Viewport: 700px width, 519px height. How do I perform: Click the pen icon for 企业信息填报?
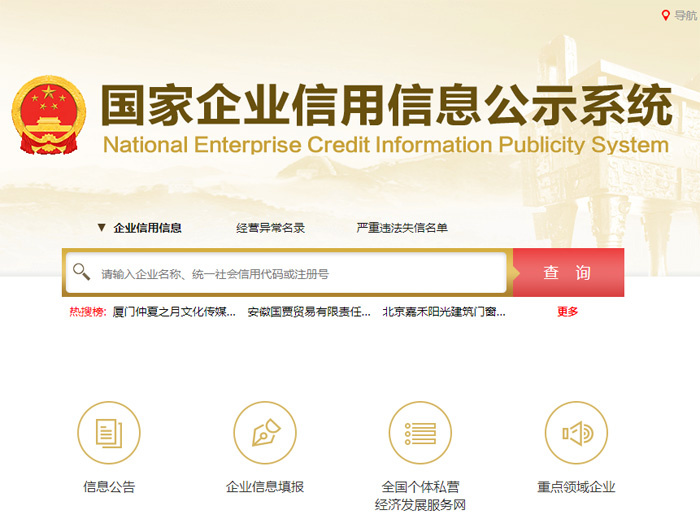click(x=265, y=432)
